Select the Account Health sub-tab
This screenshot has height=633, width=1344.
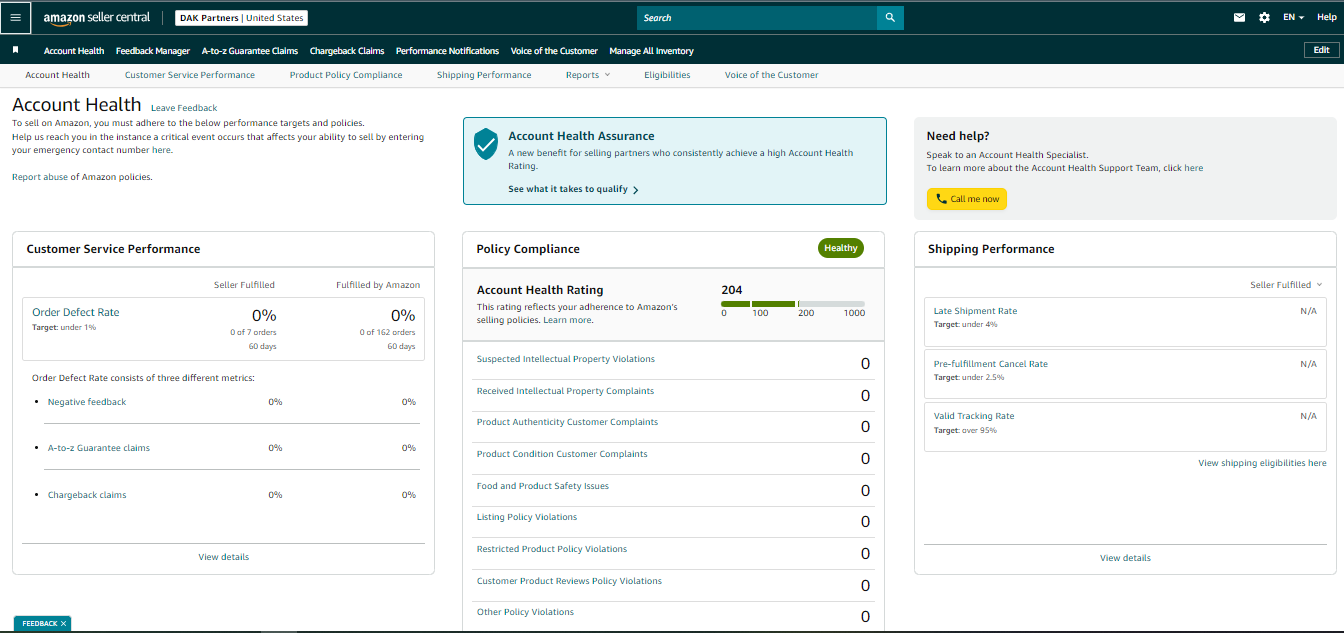(x=57, y=75)
